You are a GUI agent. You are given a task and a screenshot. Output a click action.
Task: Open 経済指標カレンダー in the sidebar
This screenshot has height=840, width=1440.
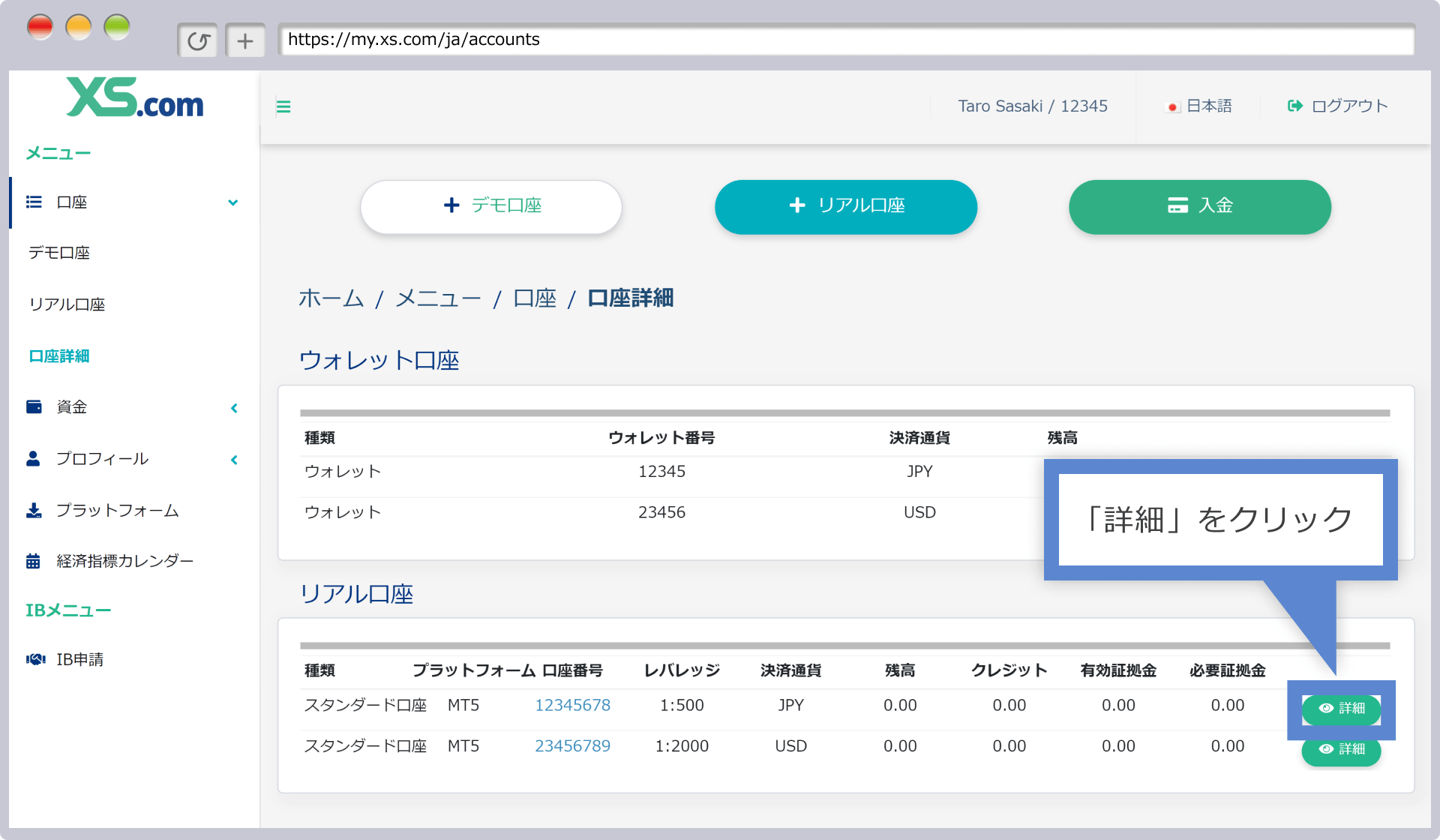point(125,561)
